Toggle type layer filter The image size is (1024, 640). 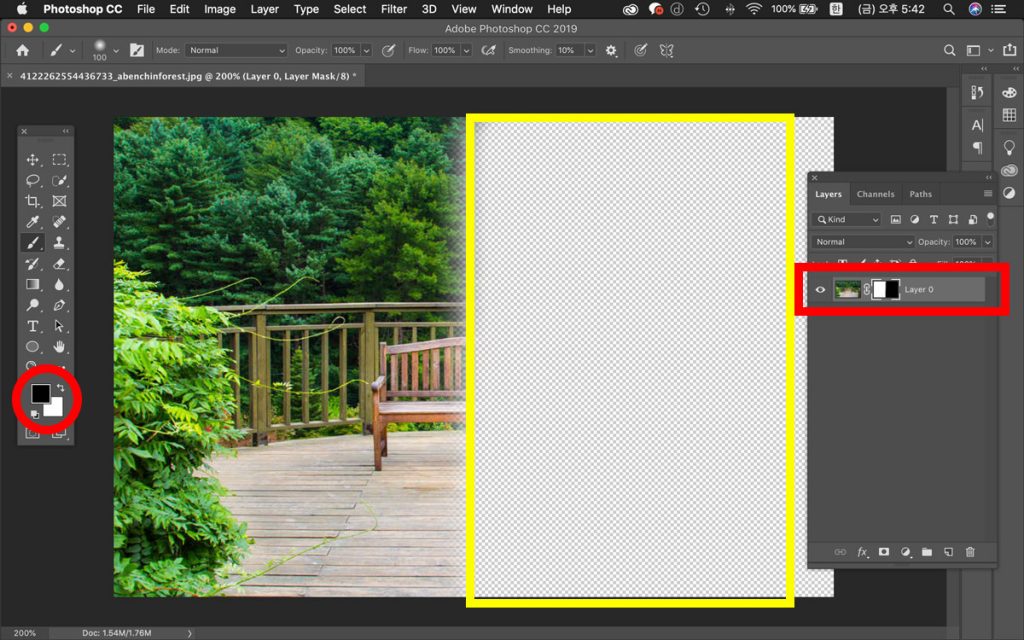933,219
